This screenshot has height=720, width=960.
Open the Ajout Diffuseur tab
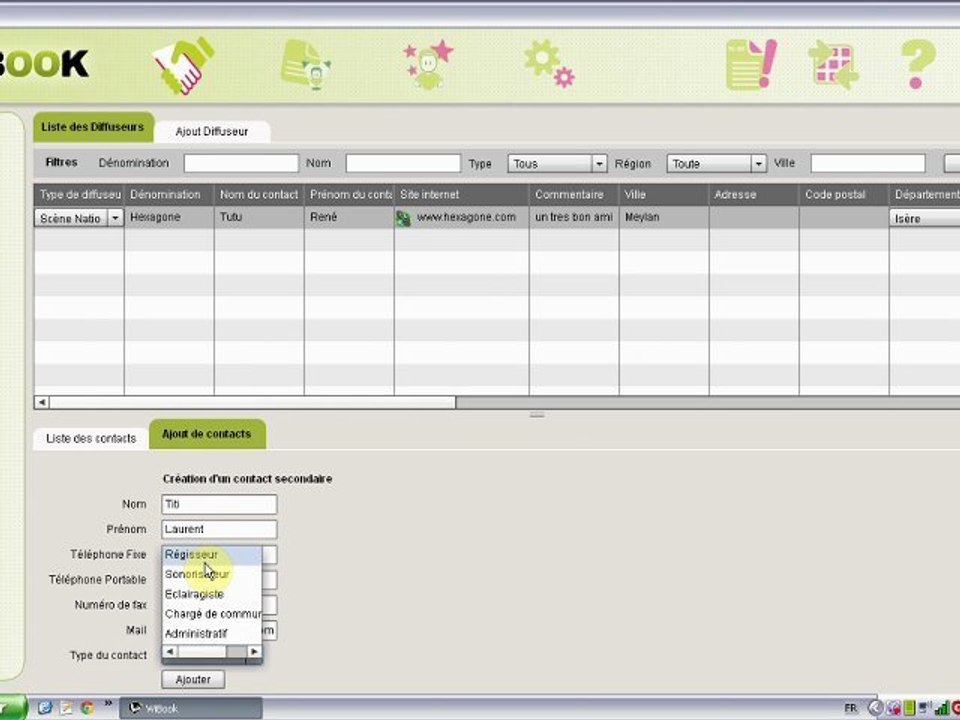212,132
